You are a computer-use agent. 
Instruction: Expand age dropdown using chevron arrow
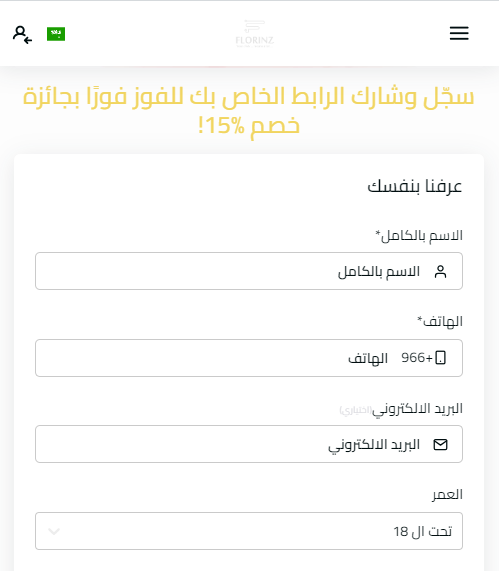[54, 531]
